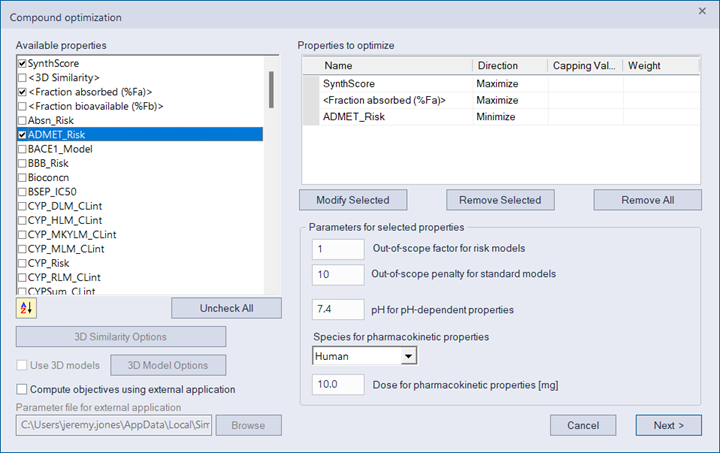
Task: Click the Remove Selected button
Action: 500,200
